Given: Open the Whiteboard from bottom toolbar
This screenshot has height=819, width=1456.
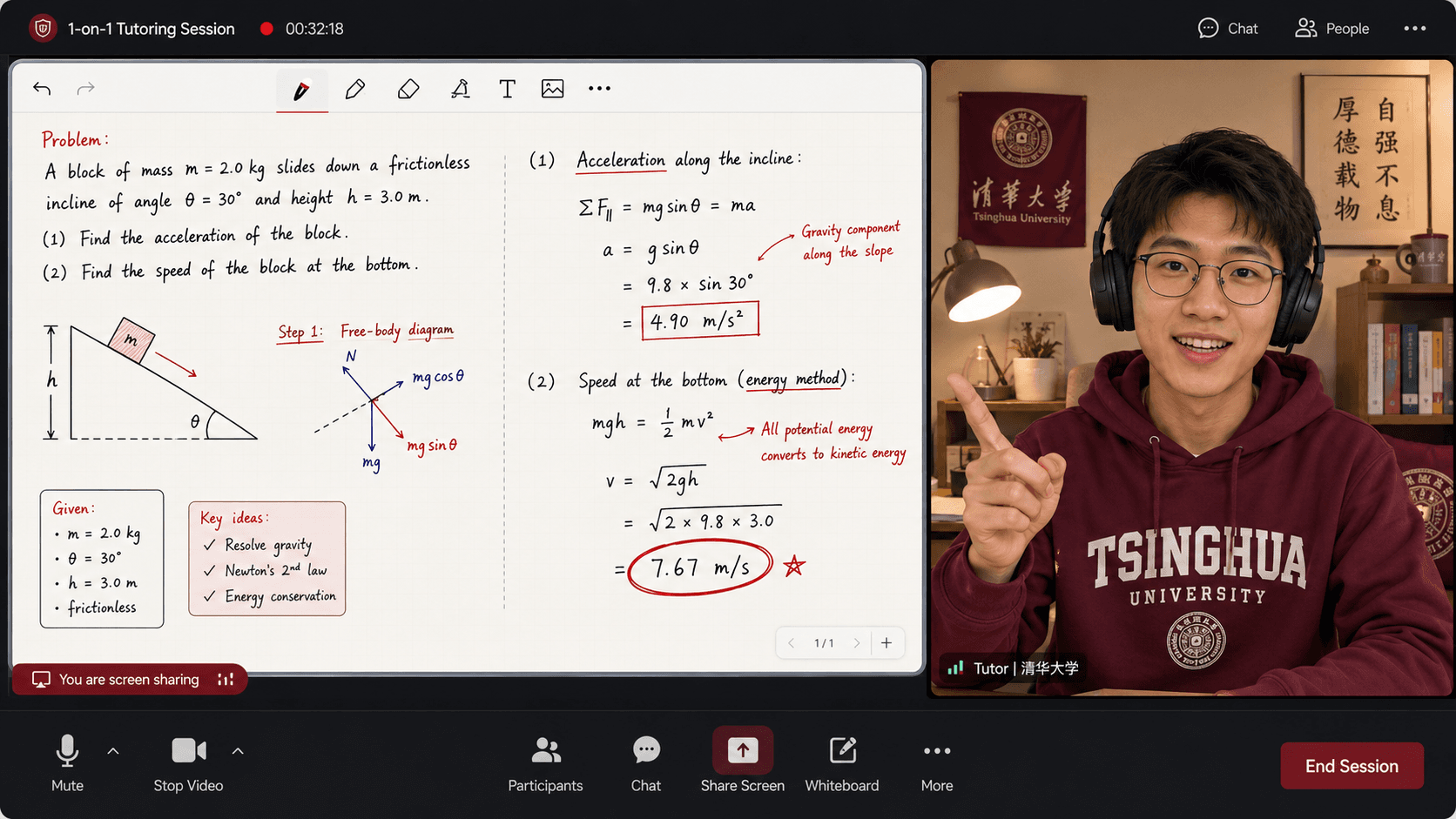Looking at the screenshot, I should coord(842,763).
